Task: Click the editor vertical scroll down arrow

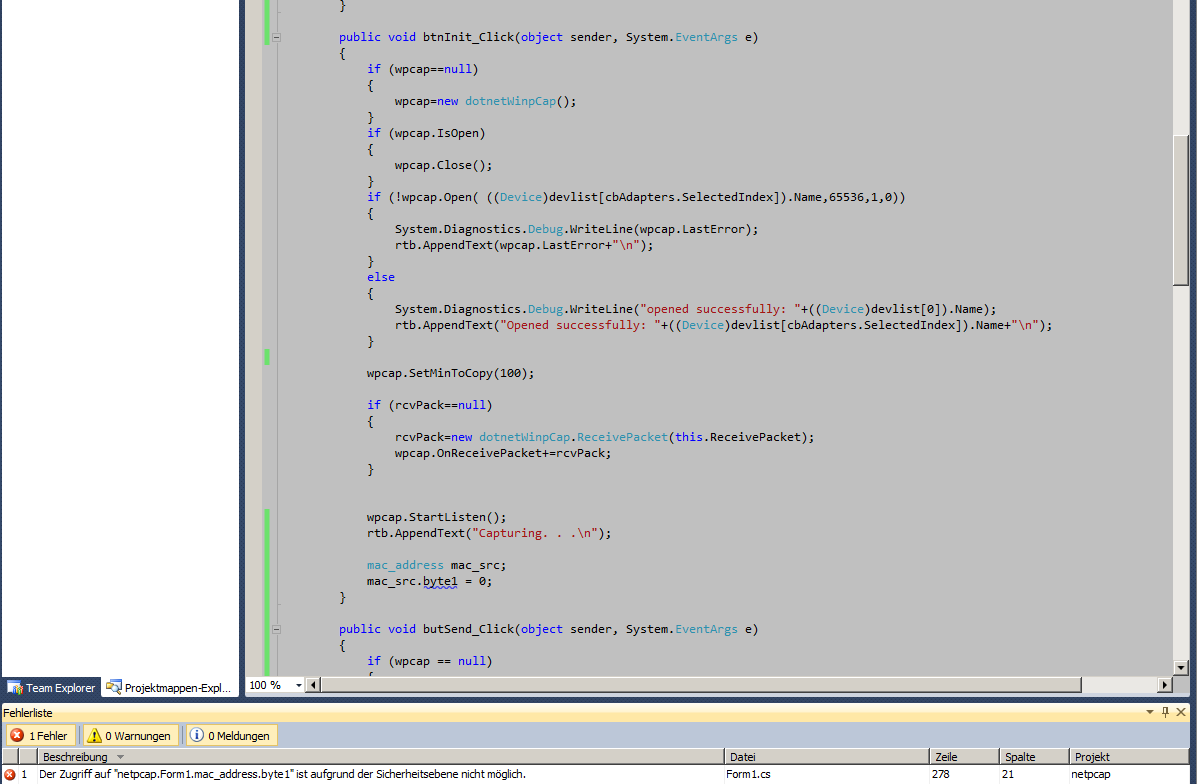Action: tap(1181, 668)
